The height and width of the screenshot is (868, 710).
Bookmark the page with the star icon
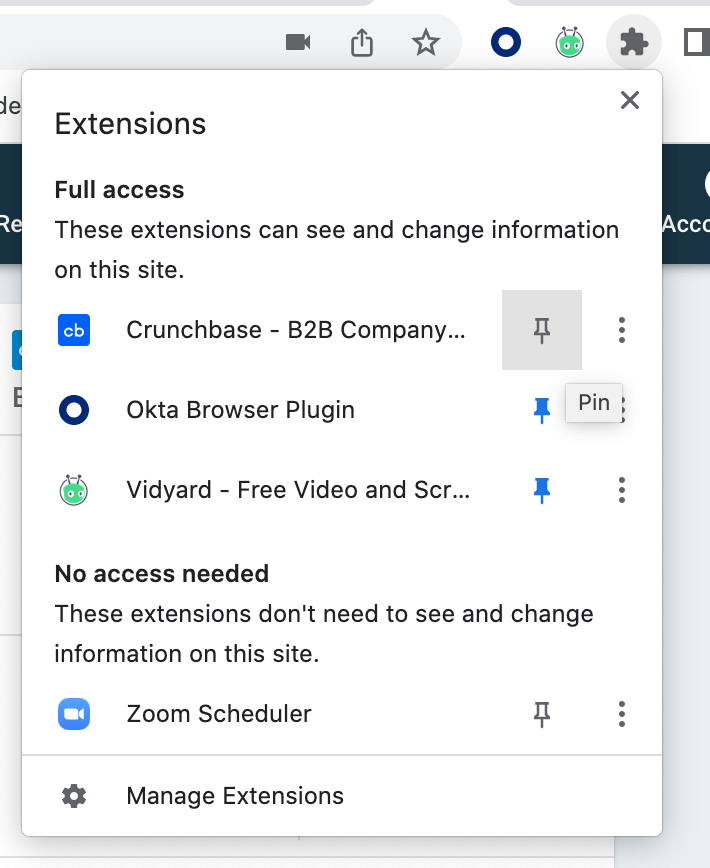[x=427, y=42]
